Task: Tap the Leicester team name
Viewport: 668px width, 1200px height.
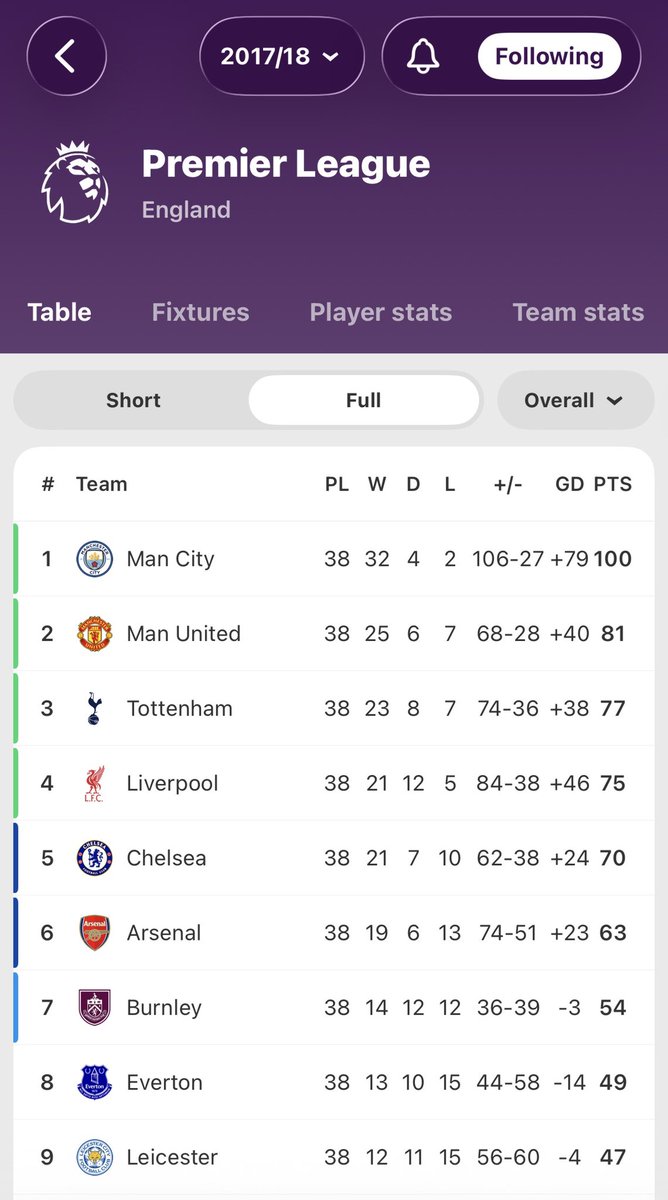Action: click(172, 1157)
